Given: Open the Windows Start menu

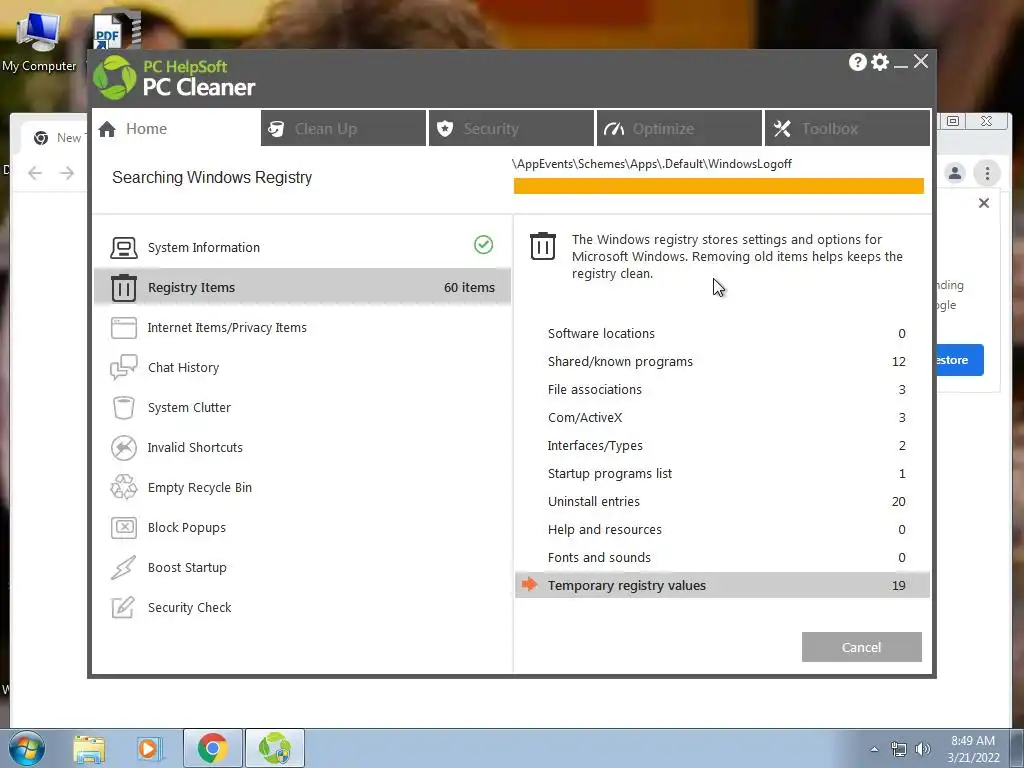Looking at the screenshot, I should point(27,748).
